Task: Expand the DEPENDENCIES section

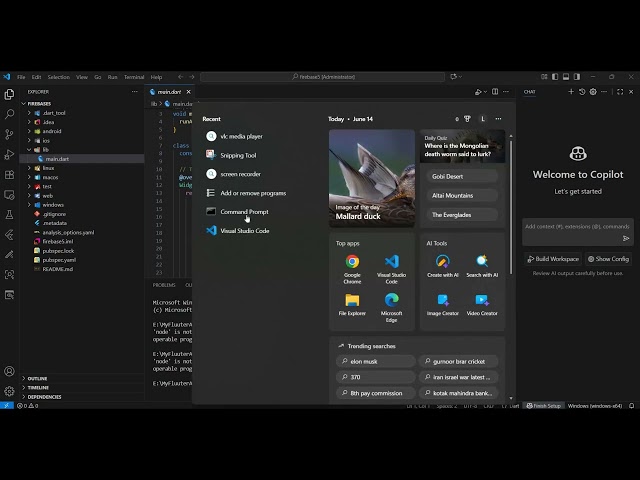Action: (44, 397)
